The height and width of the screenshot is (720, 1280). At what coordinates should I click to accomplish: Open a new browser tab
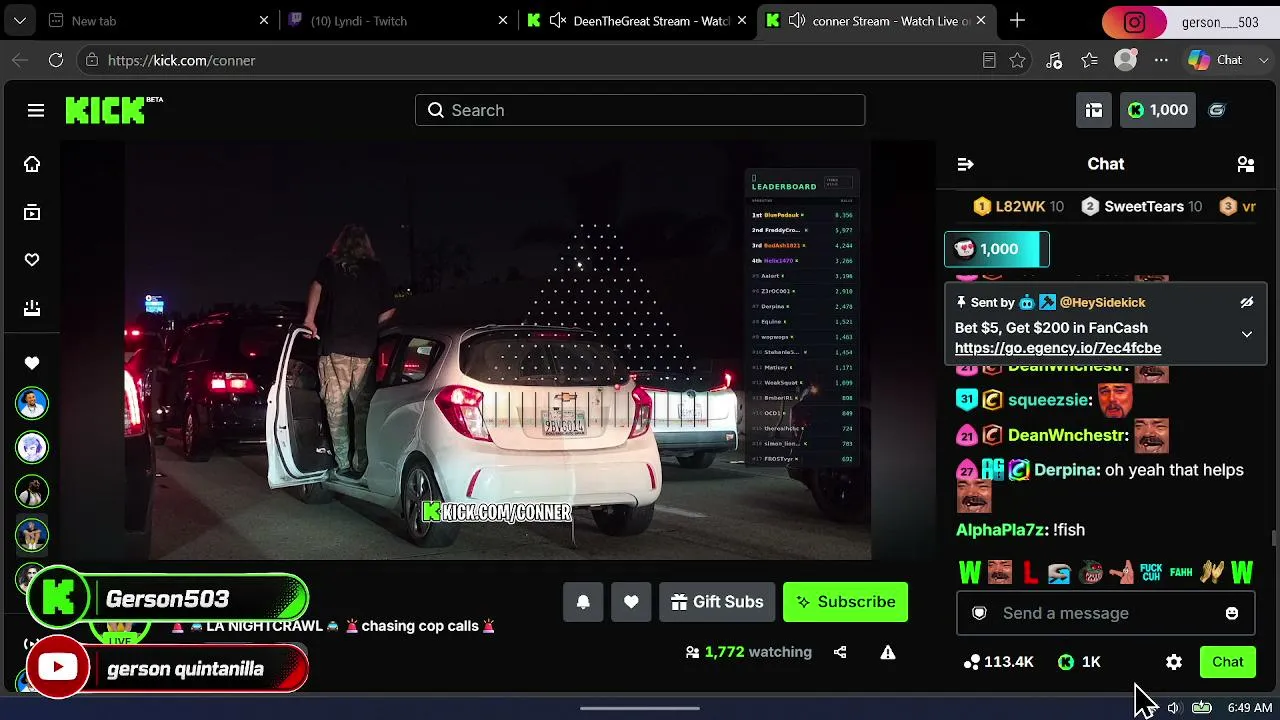tap(1017, 21)
